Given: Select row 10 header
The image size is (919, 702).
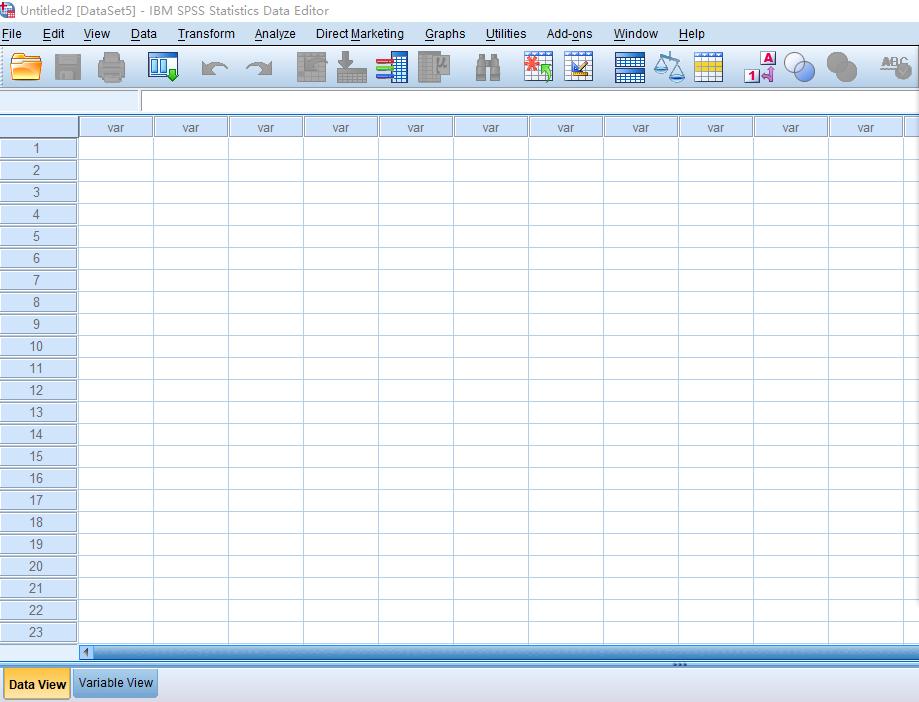Looking at the screenshot, I should (37, 346).
